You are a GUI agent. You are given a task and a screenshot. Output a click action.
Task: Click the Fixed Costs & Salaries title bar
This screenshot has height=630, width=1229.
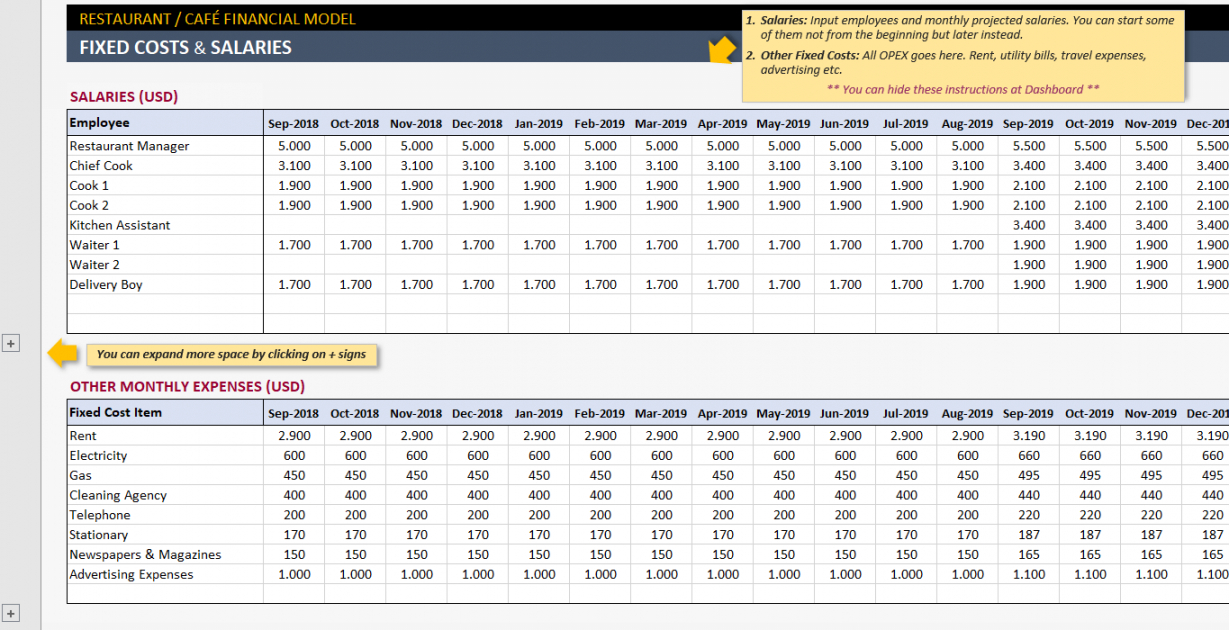400,47
